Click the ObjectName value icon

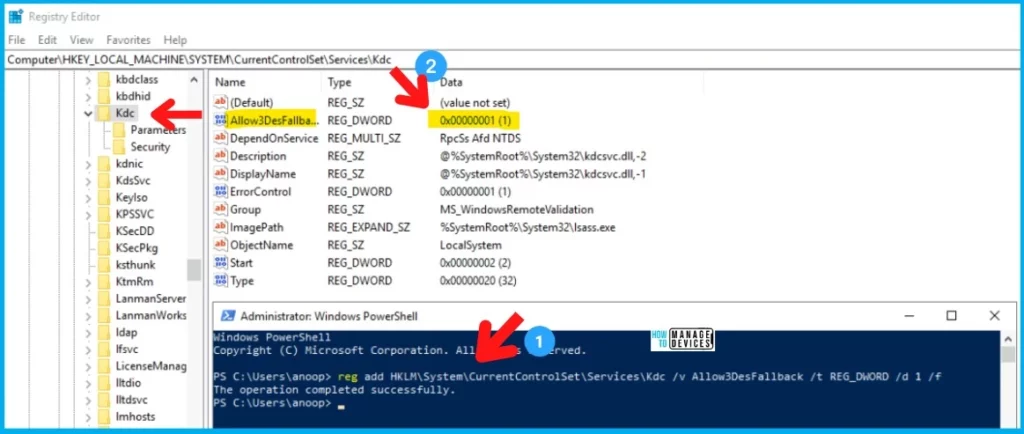click(x=221, y=245)
